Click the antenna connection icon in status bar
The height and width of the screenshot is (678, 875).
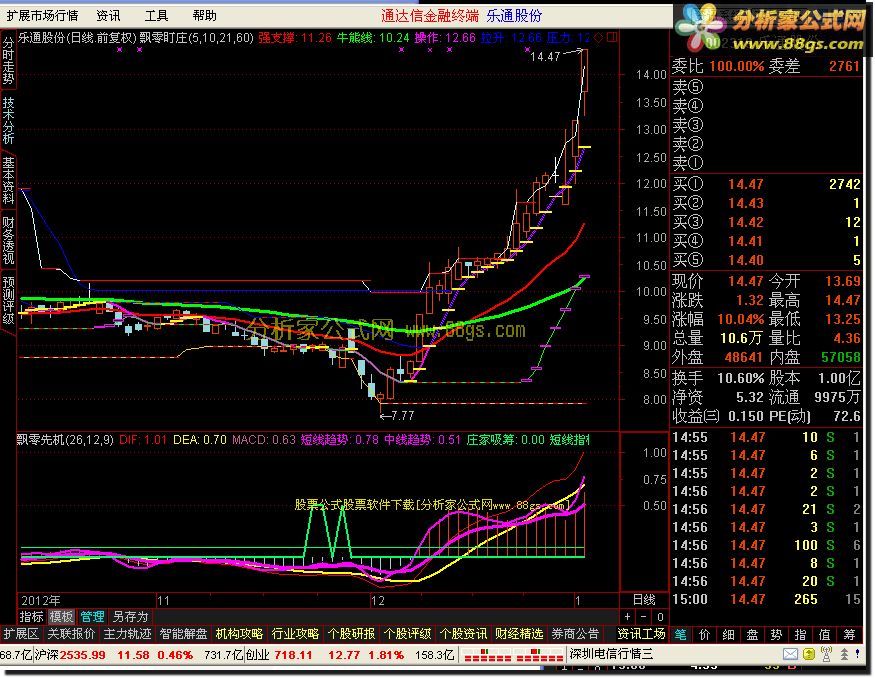pyautogui.click(x=826, y=654)
